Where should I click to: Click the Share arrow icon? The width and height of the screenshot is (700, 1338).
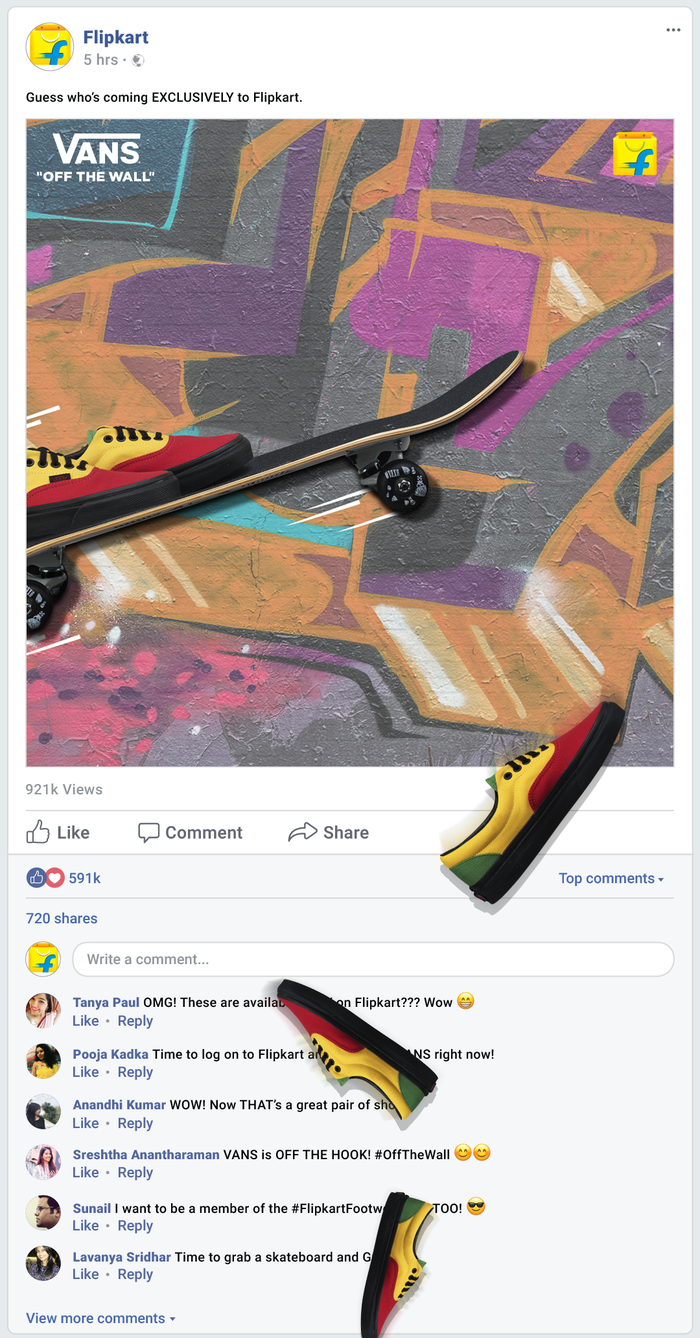302,832
